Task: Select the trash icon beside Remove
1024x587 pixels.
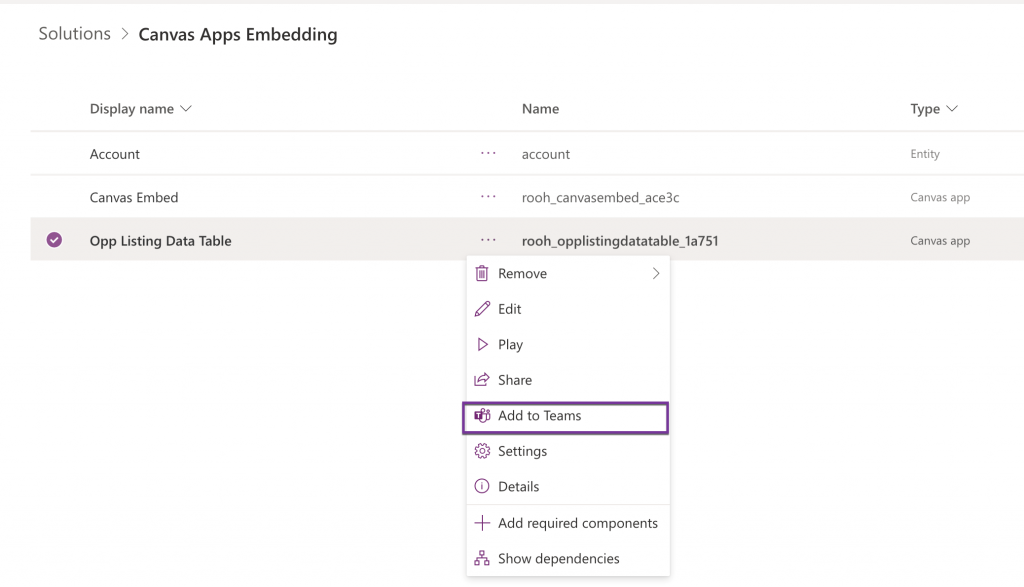Action: [x=484, y=273]
